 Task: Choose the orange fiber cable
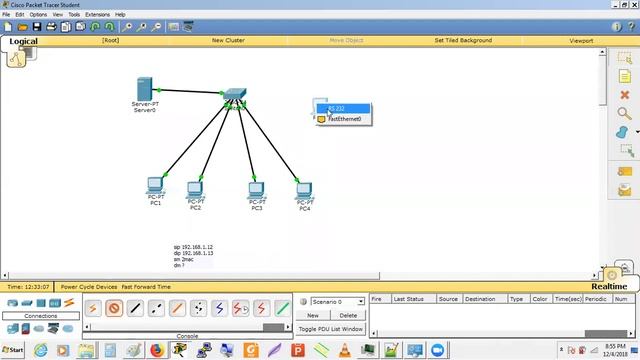177,308
